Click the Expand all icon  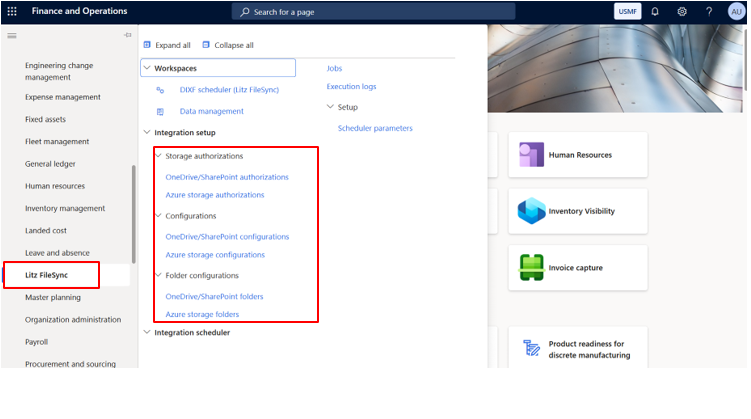(x=147, y=45)
